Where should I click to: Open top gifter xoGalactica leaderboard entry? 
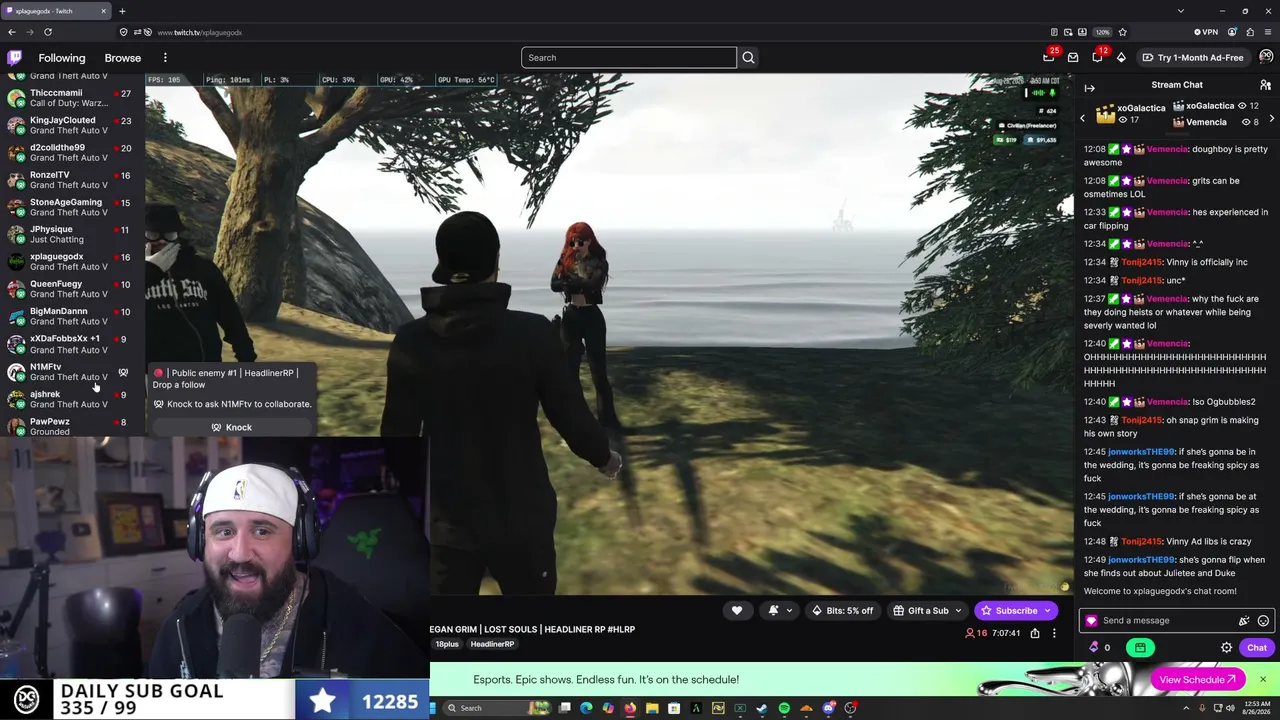1131,114
